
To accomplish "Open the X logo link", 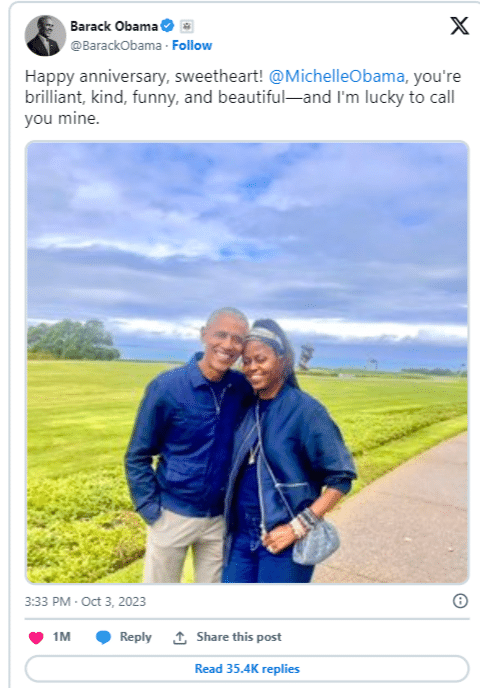I will [x=459, y=26].
